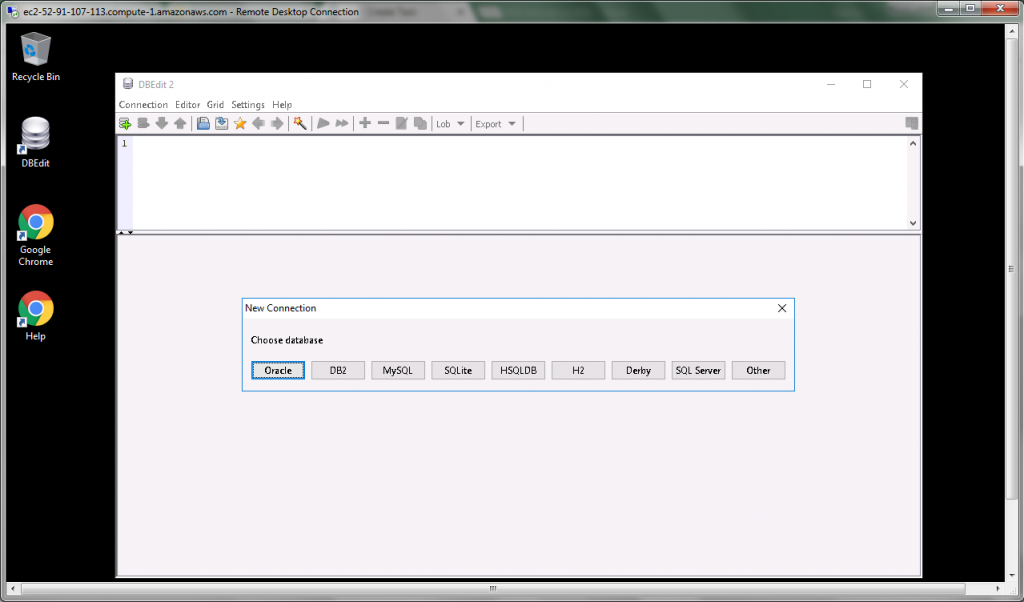Run the query using the play icon
1024x602 pixels.
click(322, 123)
